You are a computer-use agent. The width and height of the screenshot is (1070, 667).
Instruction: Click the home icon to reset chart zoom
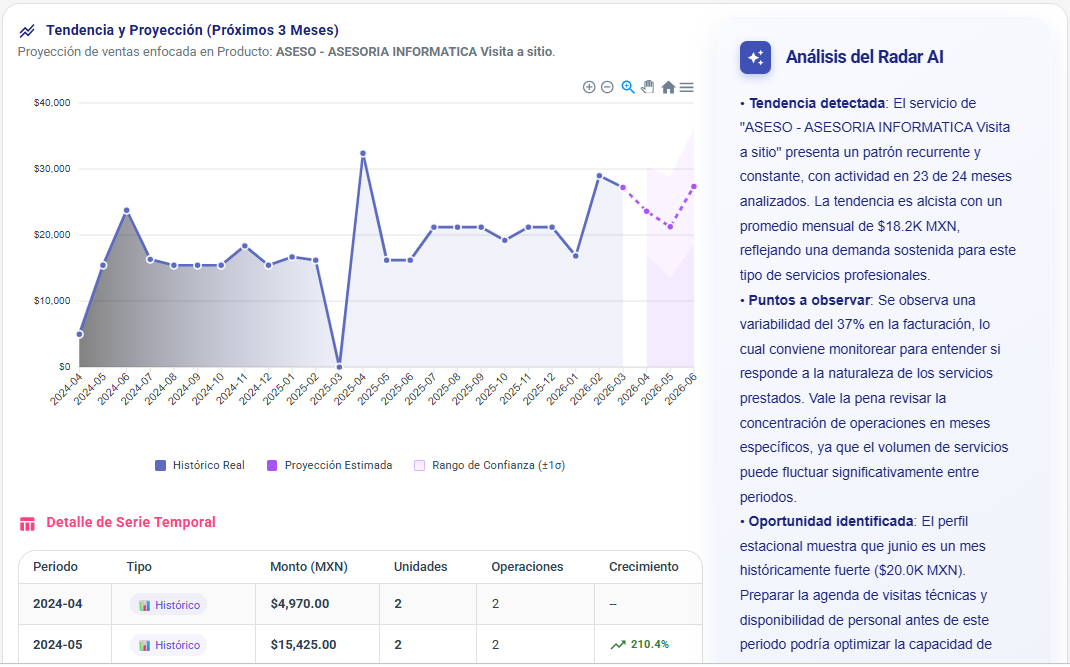coord(667,87)
